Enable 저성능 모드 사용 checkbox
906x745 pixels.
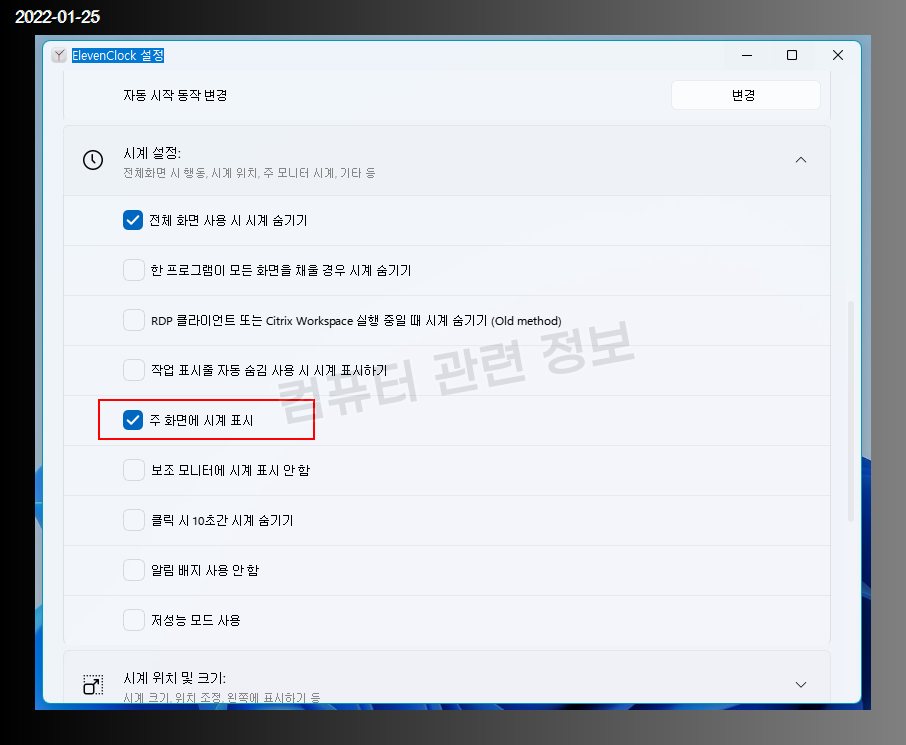pyautogui.click(x=133, y=620)
